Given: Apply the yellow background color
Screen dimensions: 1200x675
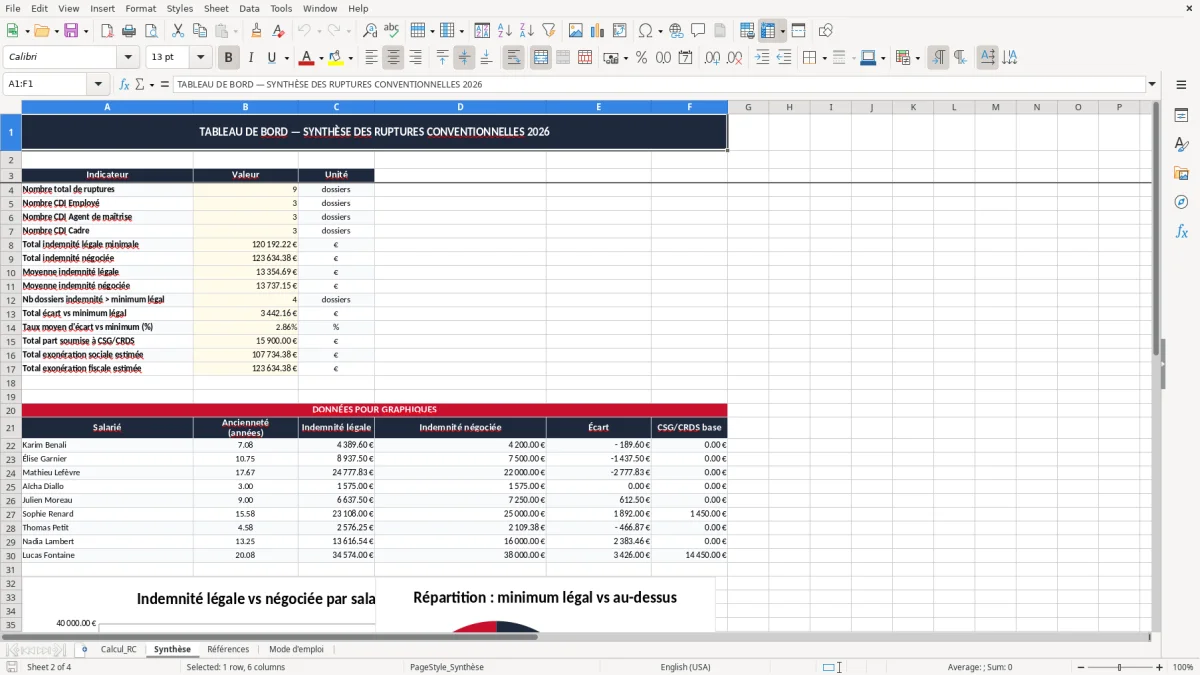Looking at the screenshot, I should tap(336, 58).
